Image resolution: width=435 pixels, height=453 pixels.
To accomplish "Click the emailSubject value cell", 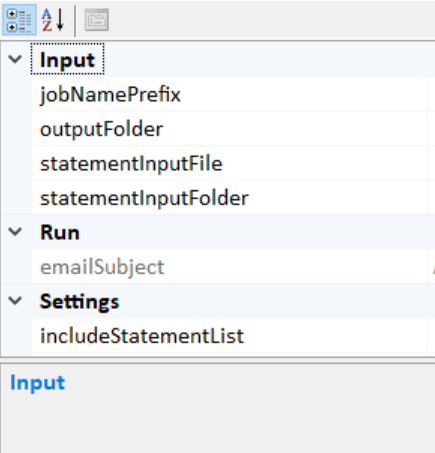I will point(432,267).
